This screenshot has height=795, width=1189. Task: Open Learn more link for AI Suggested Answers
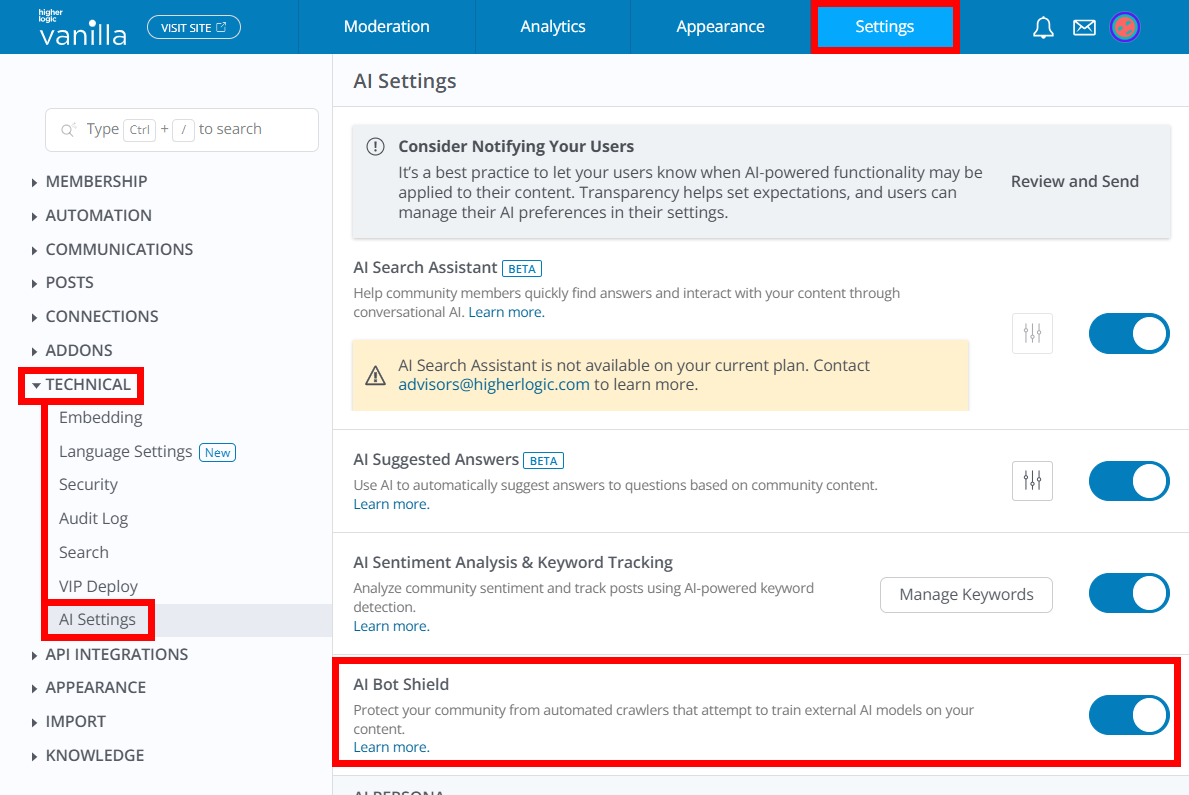click(x=391, y=504)
